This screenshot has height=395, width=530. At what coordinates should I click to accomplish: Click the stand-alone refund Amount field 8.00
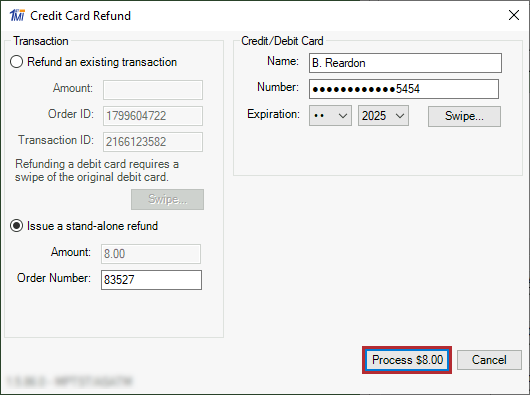pyautogui.click(x=151, y=254)
